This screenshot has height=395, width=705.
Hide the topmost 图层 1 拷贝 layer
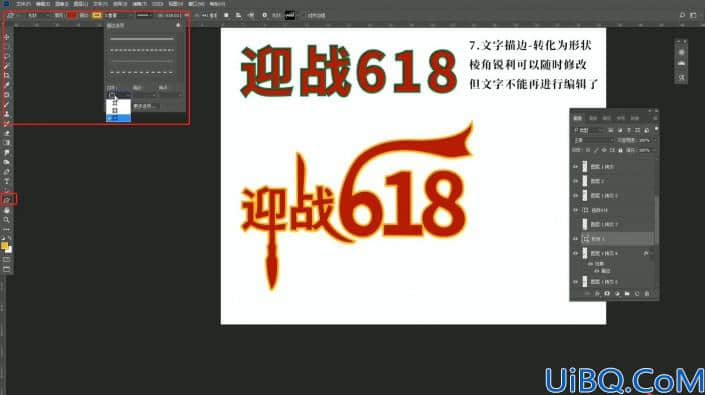pyautogui.click(x=576, y=167)
